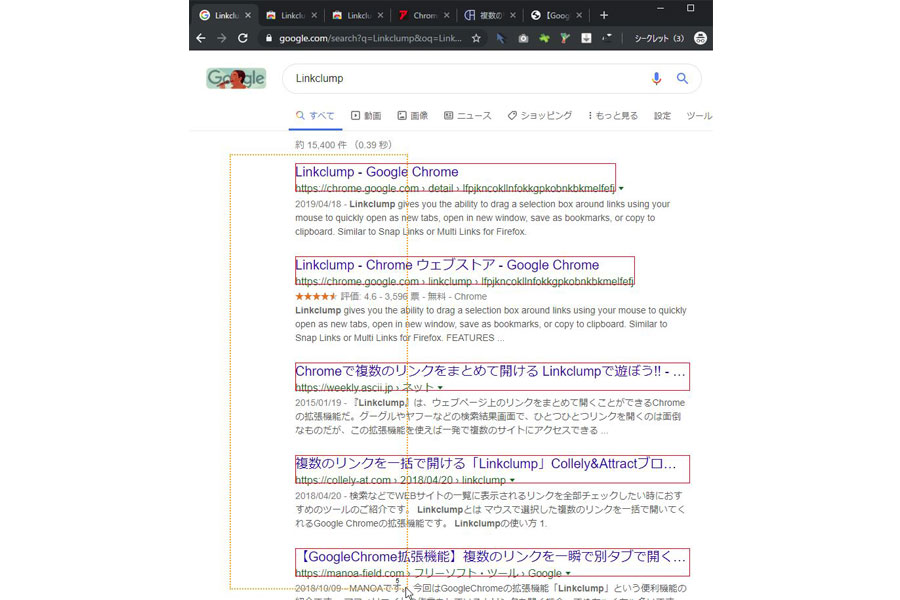Open the 'Linkclump - Chrome ウェブストア' result link
This screenshot has width=900, height=600.
point(447,265)
